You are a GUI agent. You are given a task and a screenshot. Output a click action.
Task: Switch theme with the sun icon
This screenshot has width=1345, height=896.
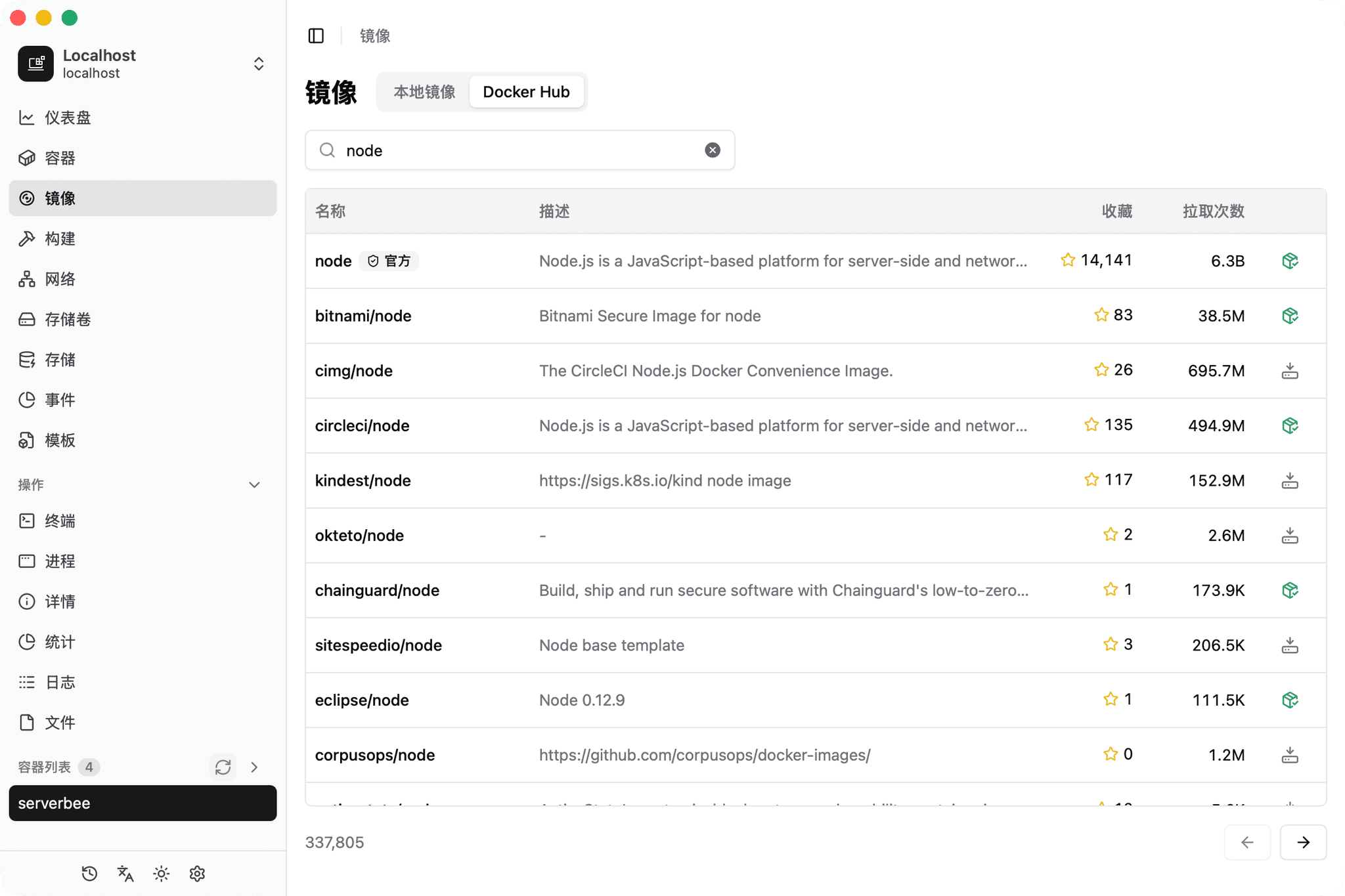pyautogui.click(x=161, y=874)
